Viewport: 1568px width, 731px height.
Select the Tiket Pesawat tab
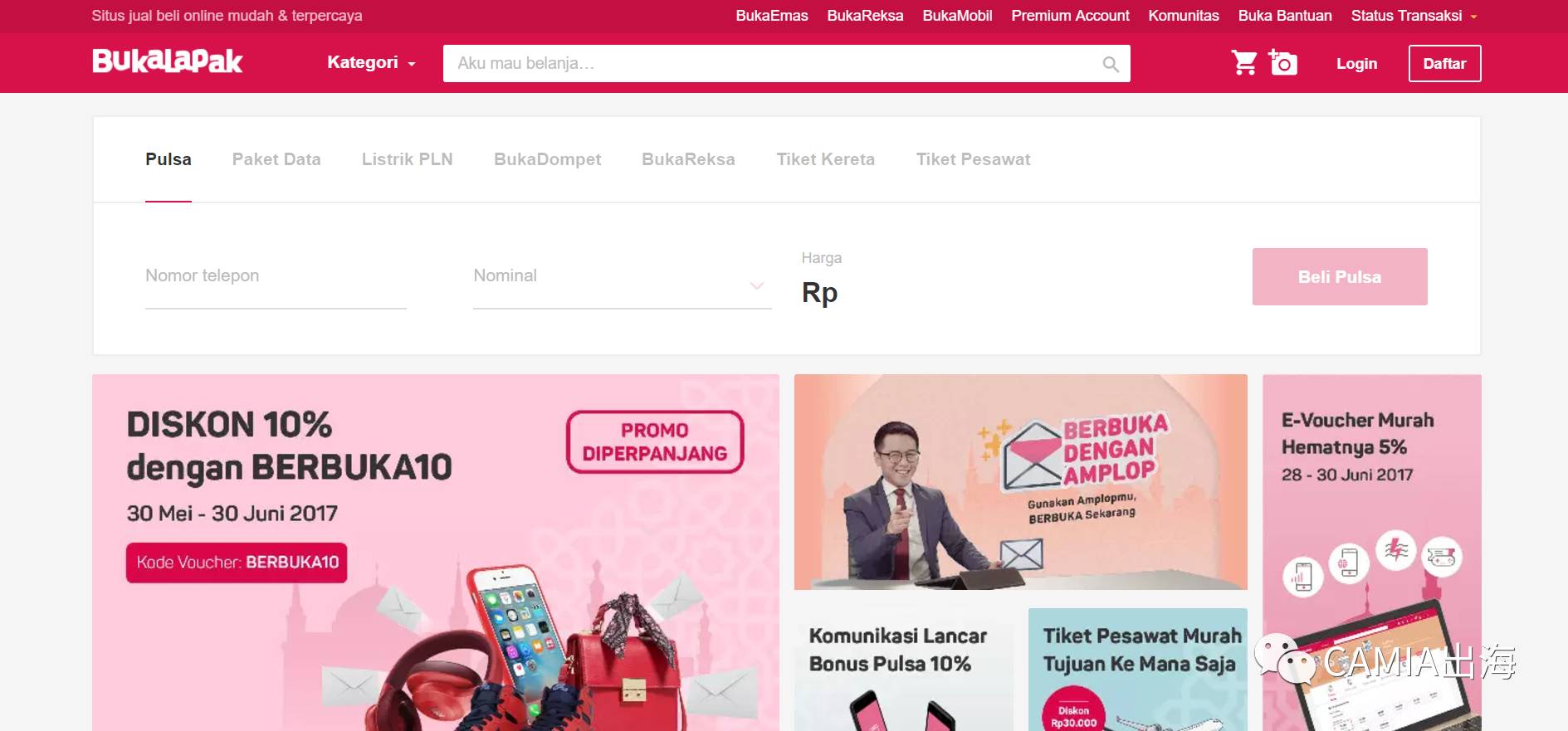click(973, 159)
